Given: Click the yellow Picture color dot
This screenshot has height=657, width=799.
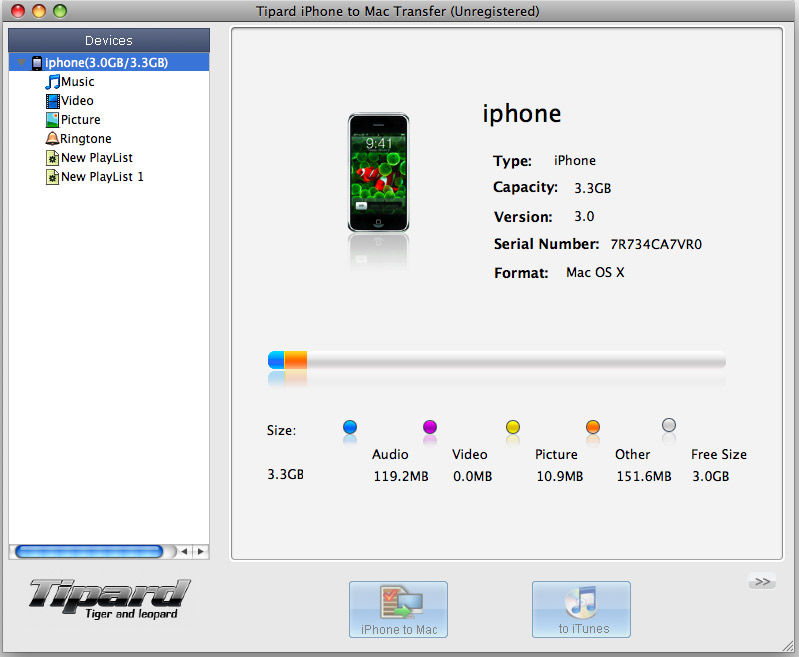Looking at the screenshot, I should pos(513,427).
